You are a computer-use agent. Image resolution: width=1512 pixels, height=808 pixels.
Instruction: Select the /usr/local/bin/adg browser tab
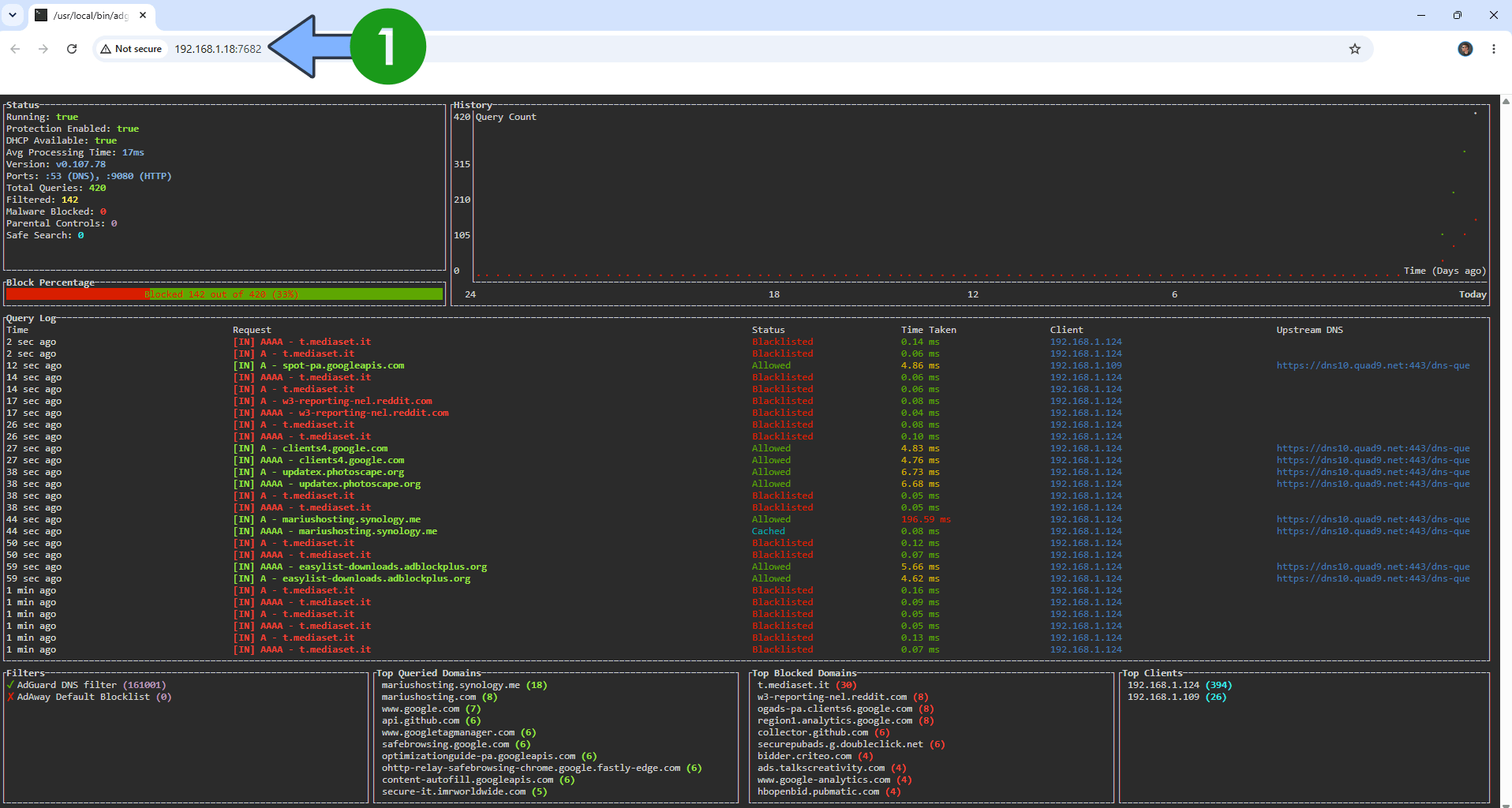[91, 16]
